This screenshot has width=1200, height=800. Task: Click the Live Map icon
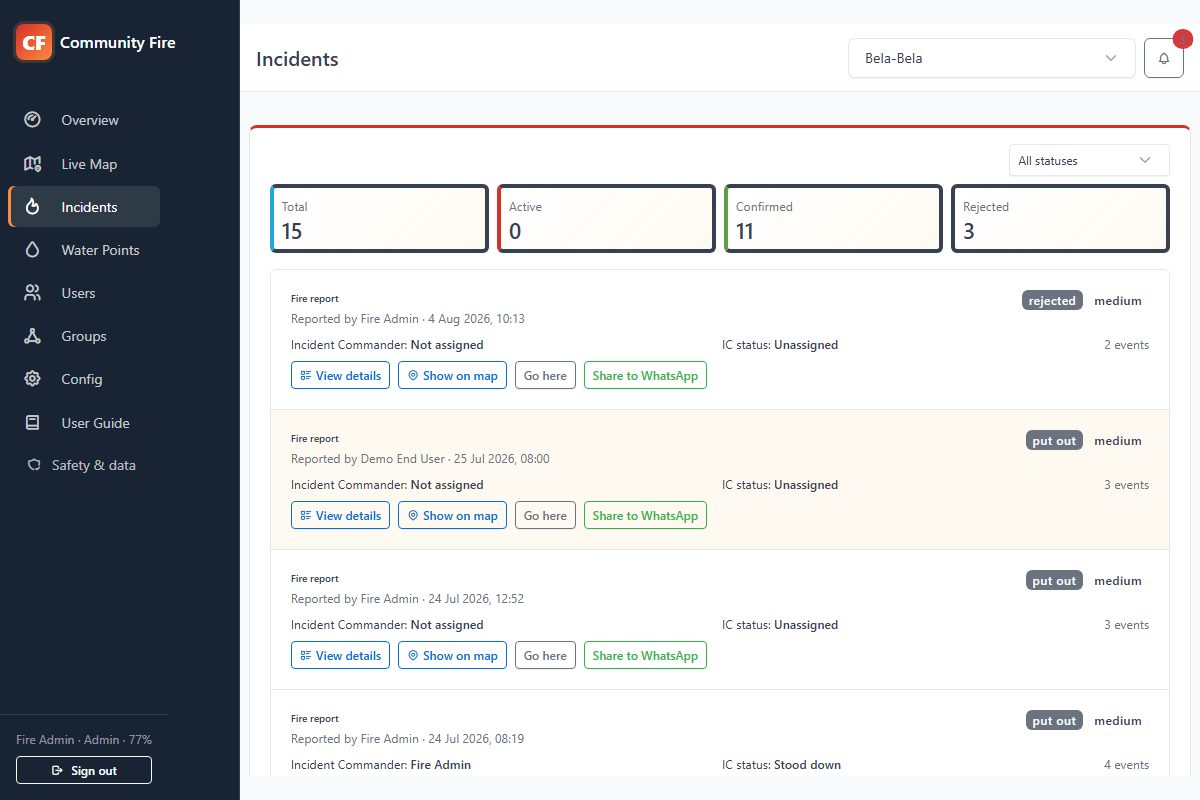coord(32,164)
